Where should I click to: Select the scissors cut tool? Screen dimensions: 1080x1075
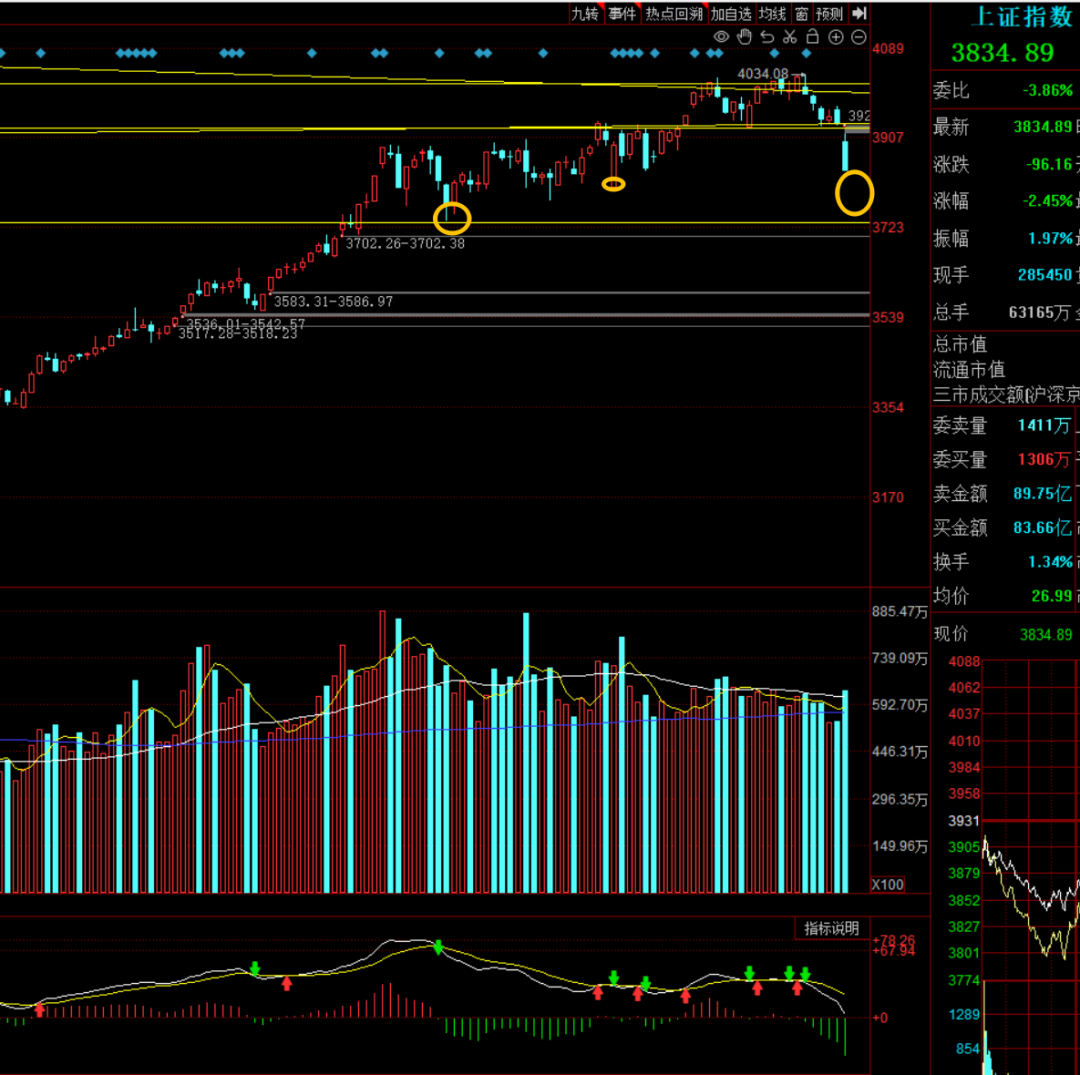(789, 37)
